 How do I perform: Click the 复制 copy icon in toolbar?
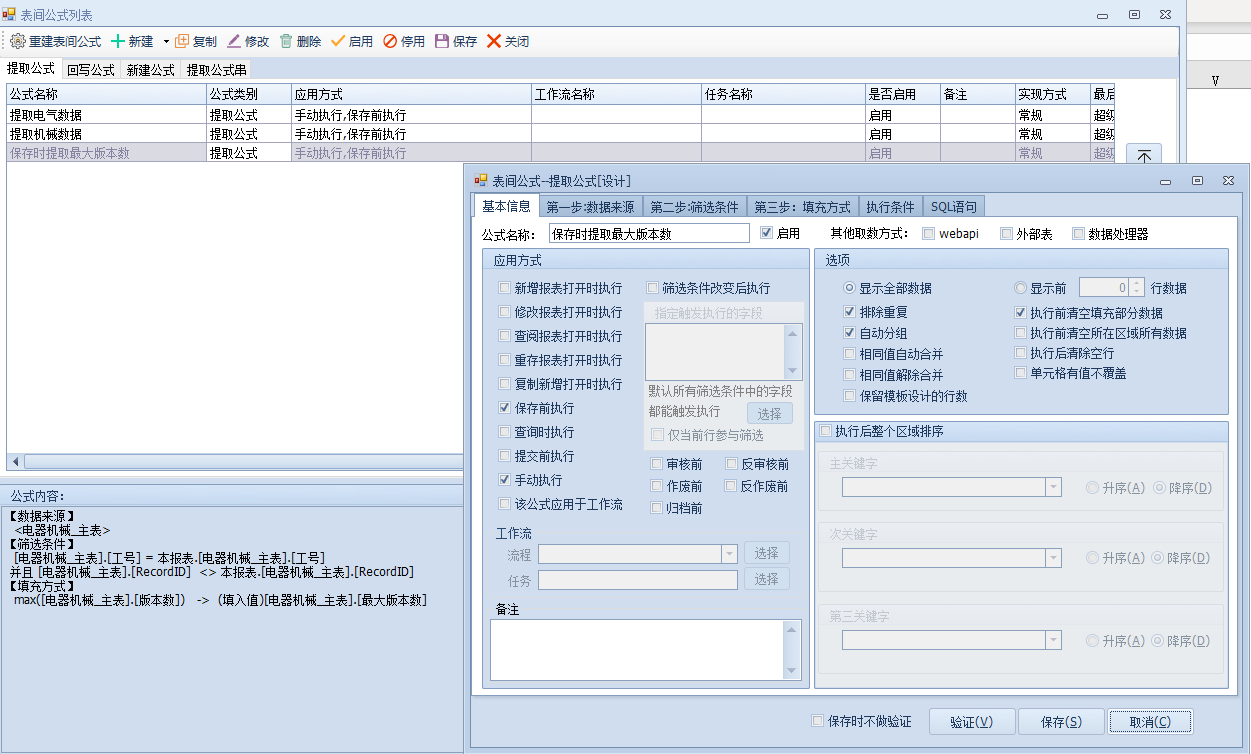(182, 42)
